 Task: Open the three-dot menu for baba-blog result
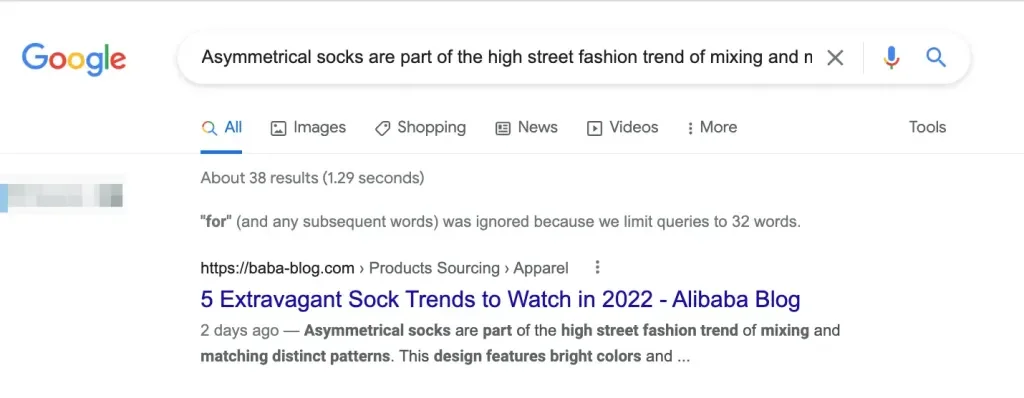(x=597, y=267)
